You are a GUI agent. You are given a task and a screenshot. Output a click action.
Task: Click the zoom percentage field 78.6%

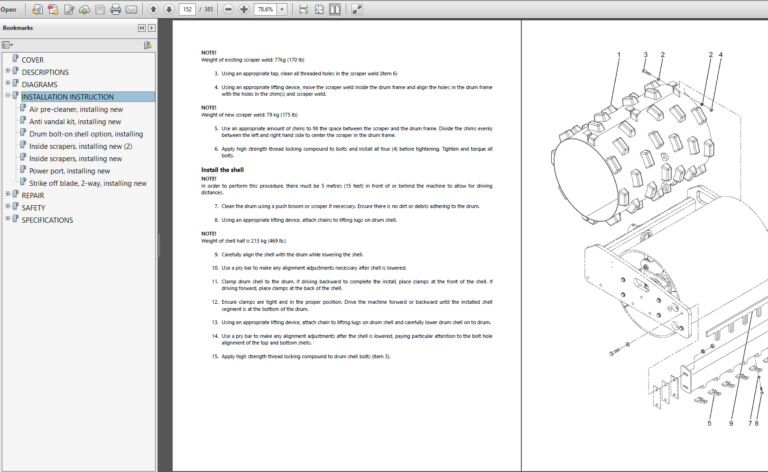click(x=265, y=9)
